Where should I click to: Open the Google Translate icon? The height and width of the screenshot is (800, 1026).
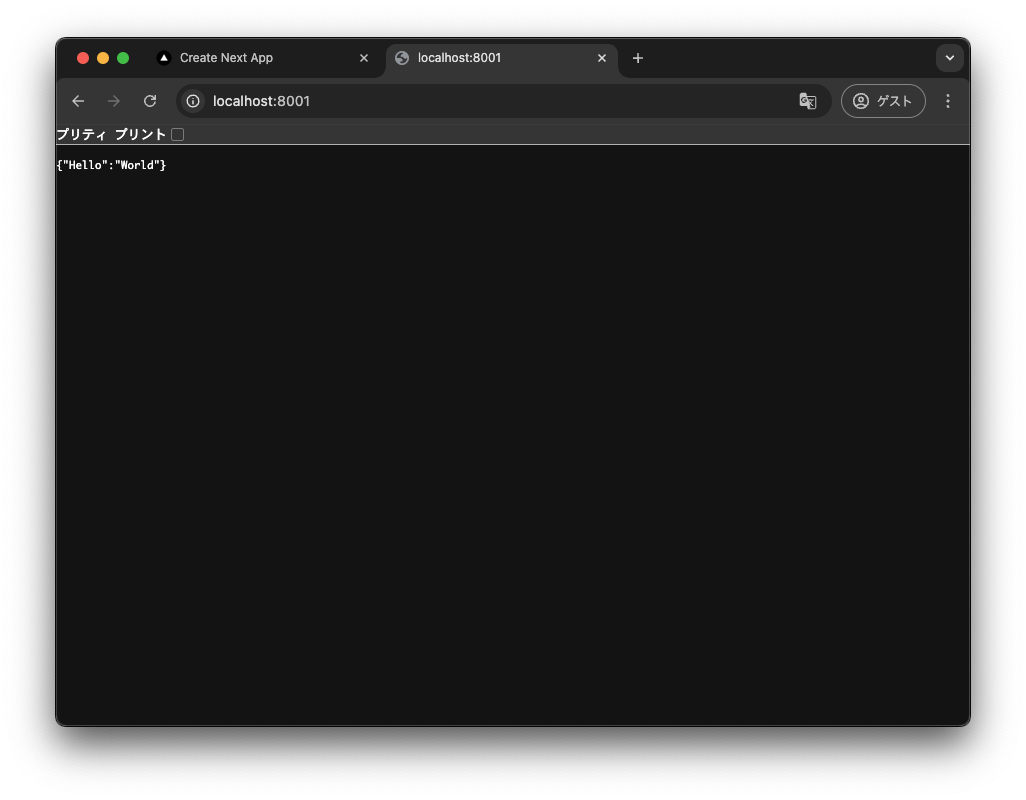807,101
